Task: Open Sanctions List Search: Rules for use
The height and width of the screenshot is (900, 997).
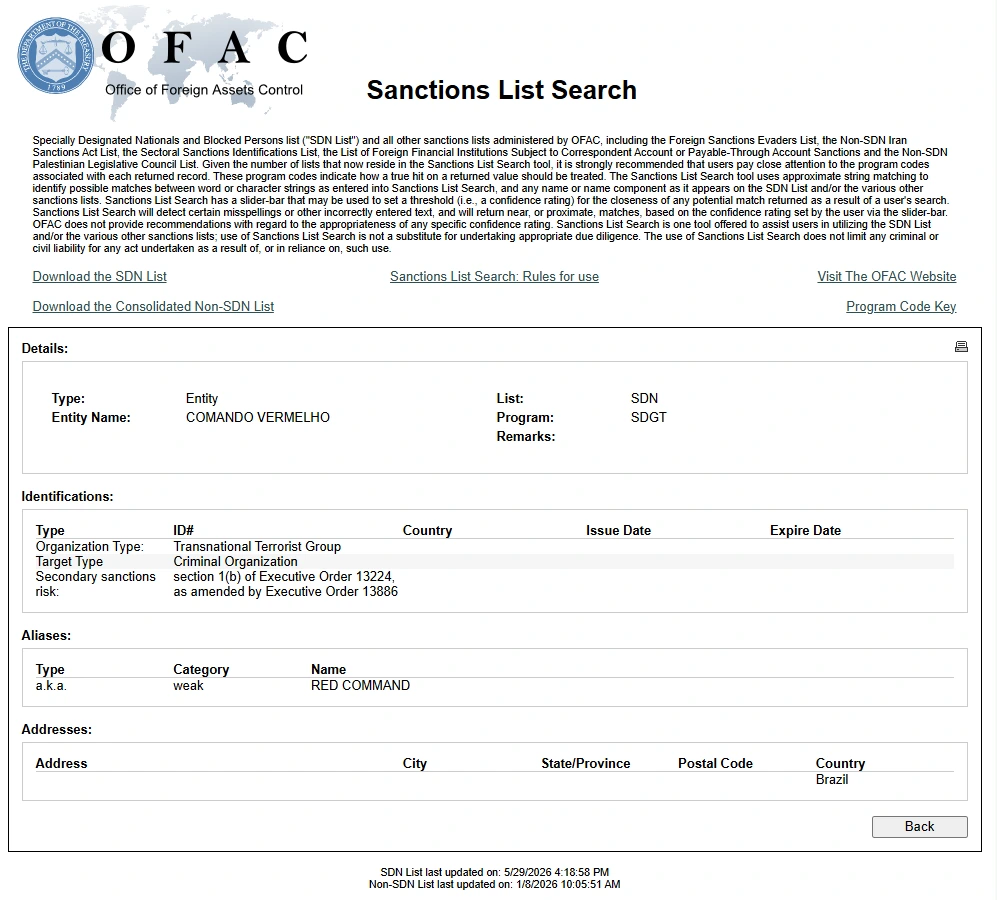Action: [x=494, y=277]
